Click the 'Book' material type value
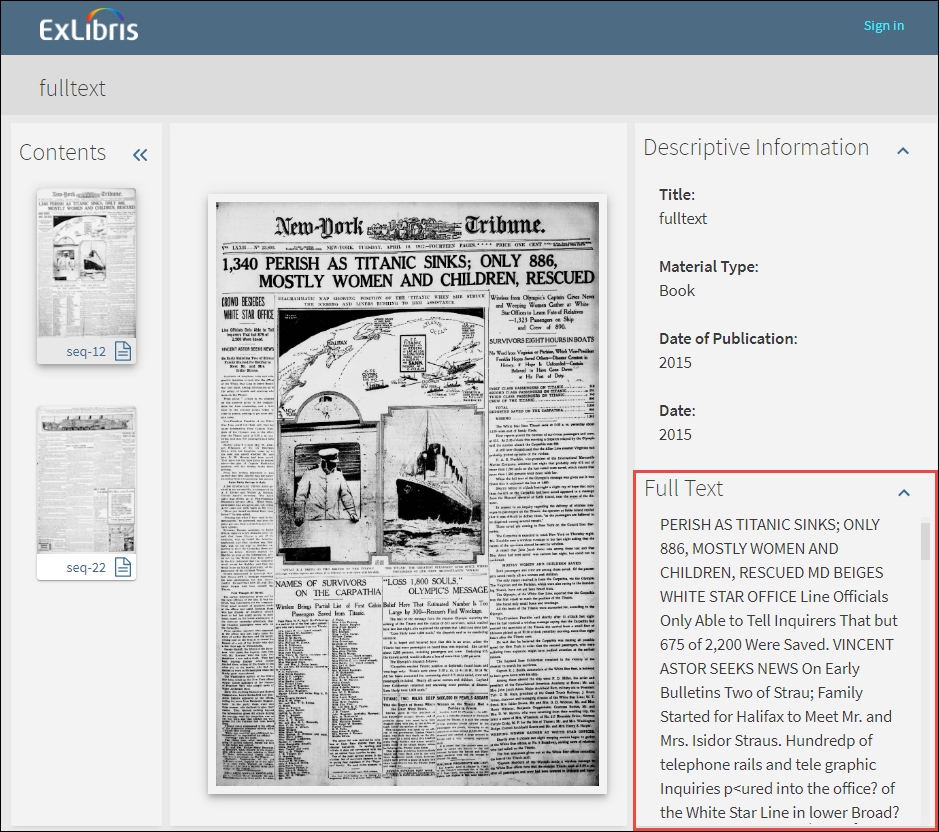Screen dimensions: 939x832 click(x=677, y=291)
